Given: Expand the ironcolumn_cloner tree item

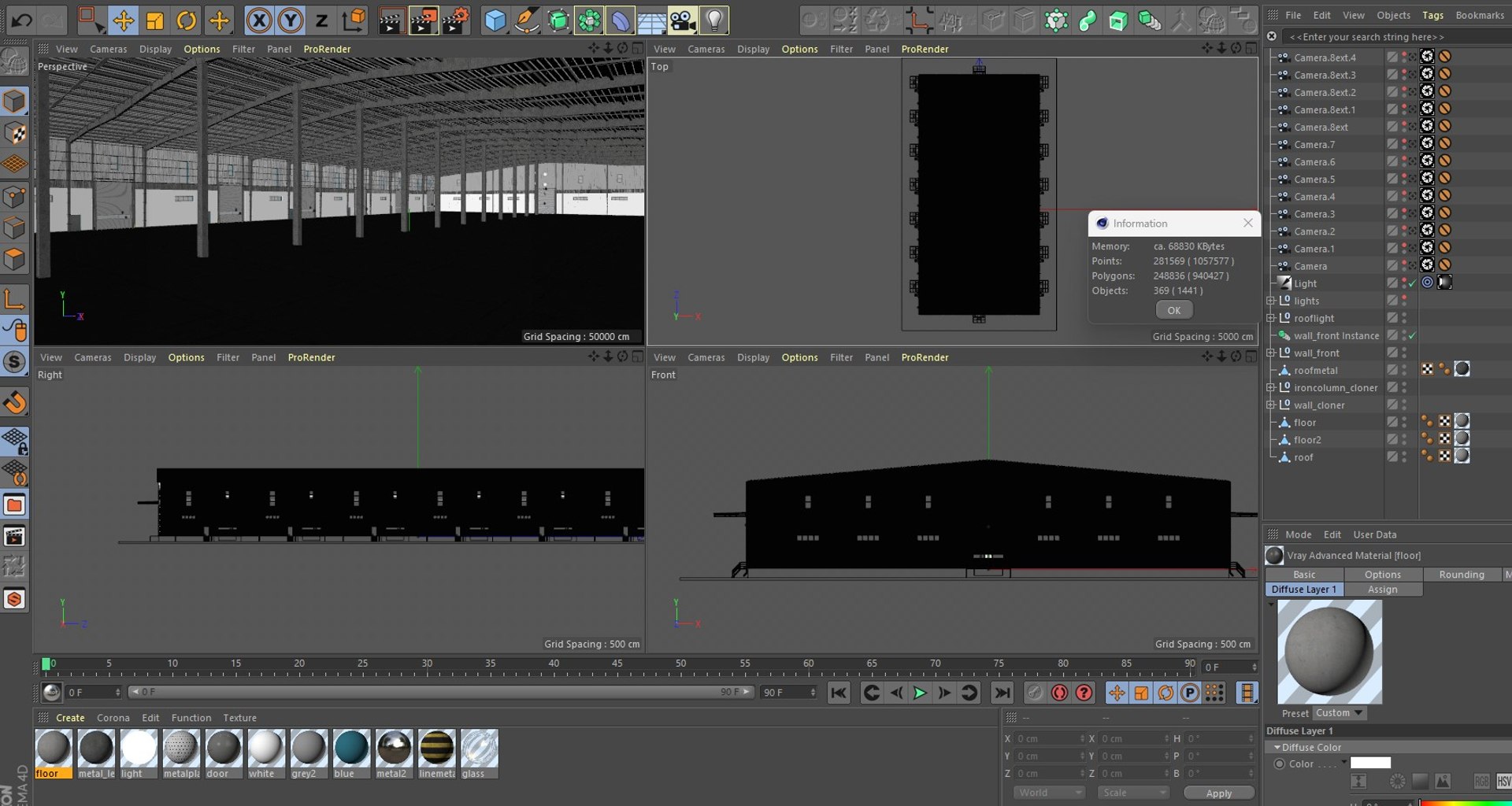Looking at the screenshot, I should coord(1270,387).
